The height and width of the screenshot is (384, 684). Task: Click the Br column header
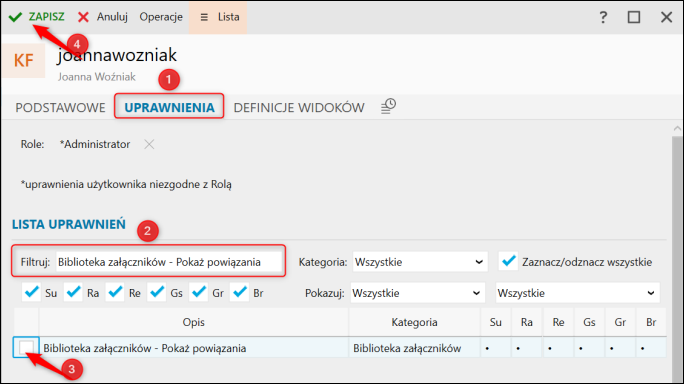[x=651, y=322]
